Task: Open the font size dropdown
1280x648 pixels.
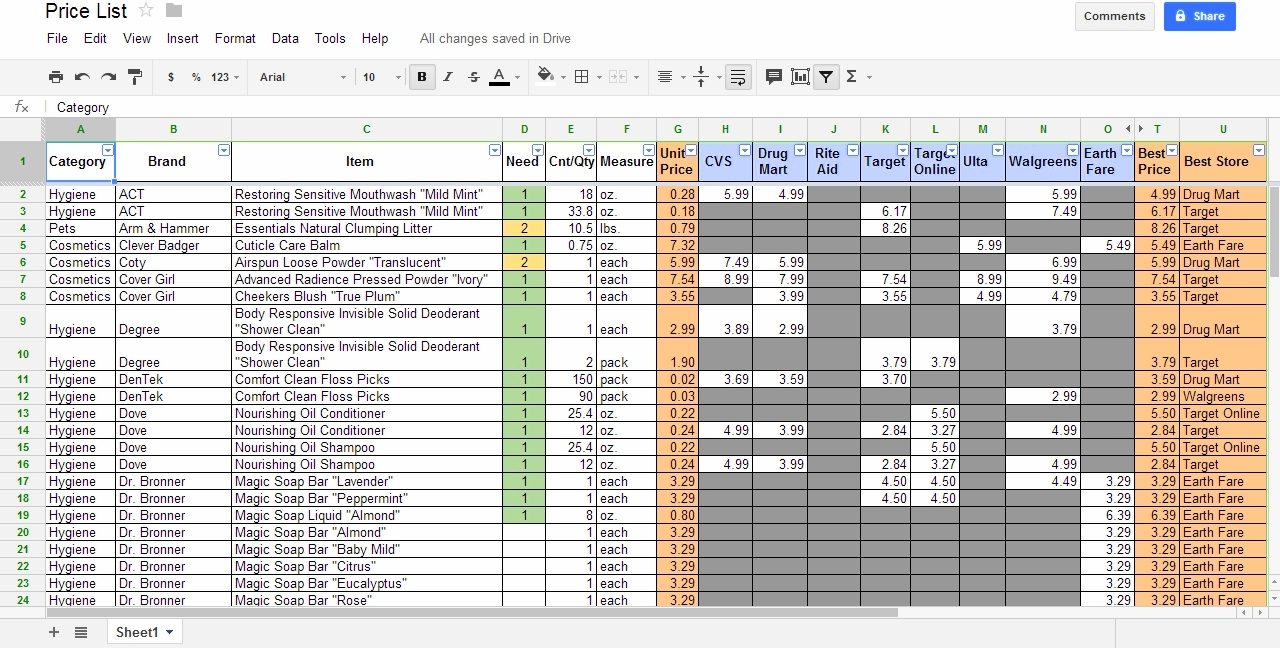Action: pos(381,77)
